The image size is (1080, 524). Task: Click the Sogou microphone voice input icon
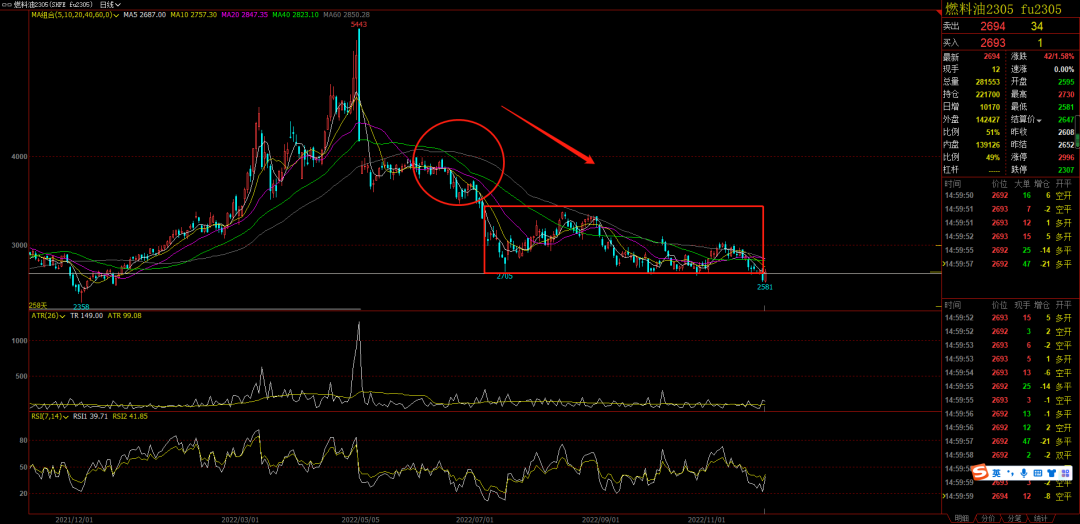coord(1024,473)
